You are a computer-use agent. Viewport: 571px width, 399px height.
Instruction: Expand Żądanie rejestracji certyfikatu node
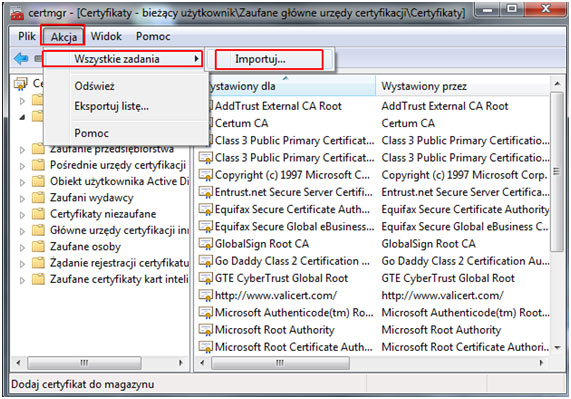[x=22, y=264]
